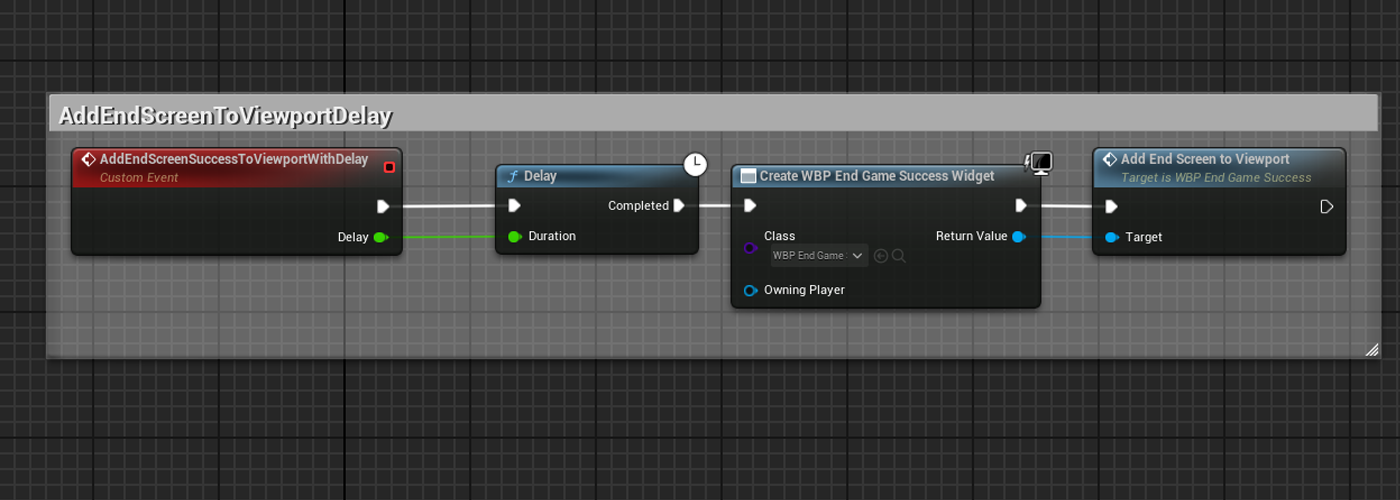Viewport: 1400px width, 500px height.
Task: Click the comment box resize handle corner
Action: tap(1371, 349)
